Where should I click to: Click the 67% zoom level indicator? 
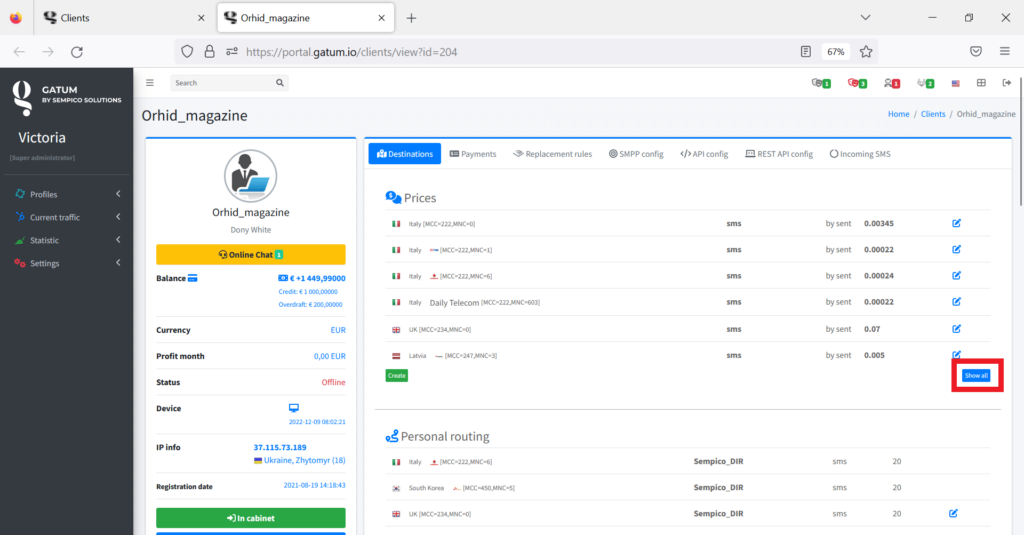(836, 52)
